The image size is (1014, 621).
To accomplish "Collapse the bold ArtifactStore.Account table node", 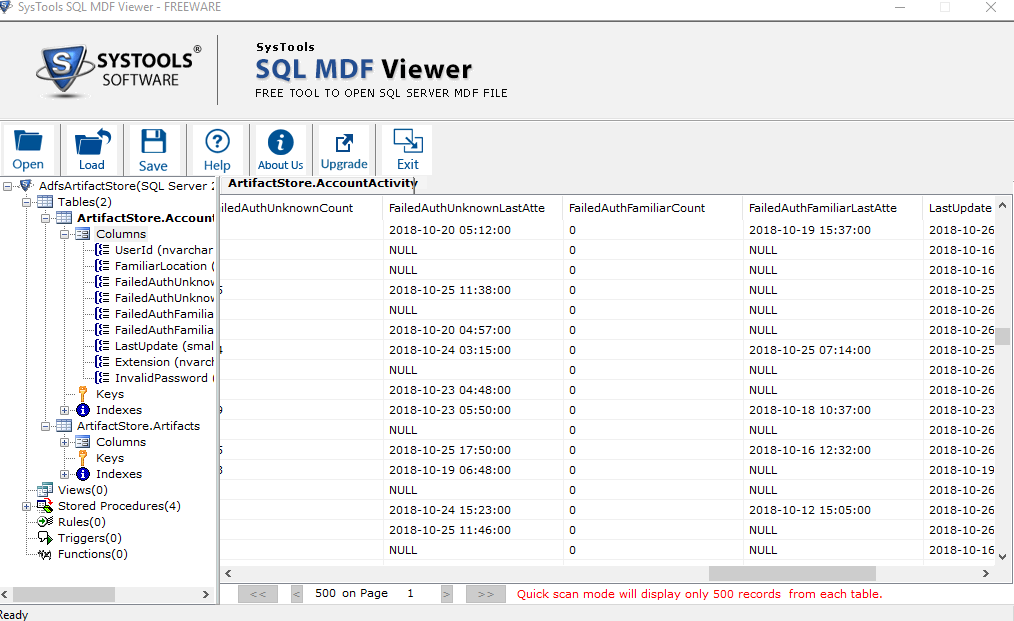I will coord(46,218).
